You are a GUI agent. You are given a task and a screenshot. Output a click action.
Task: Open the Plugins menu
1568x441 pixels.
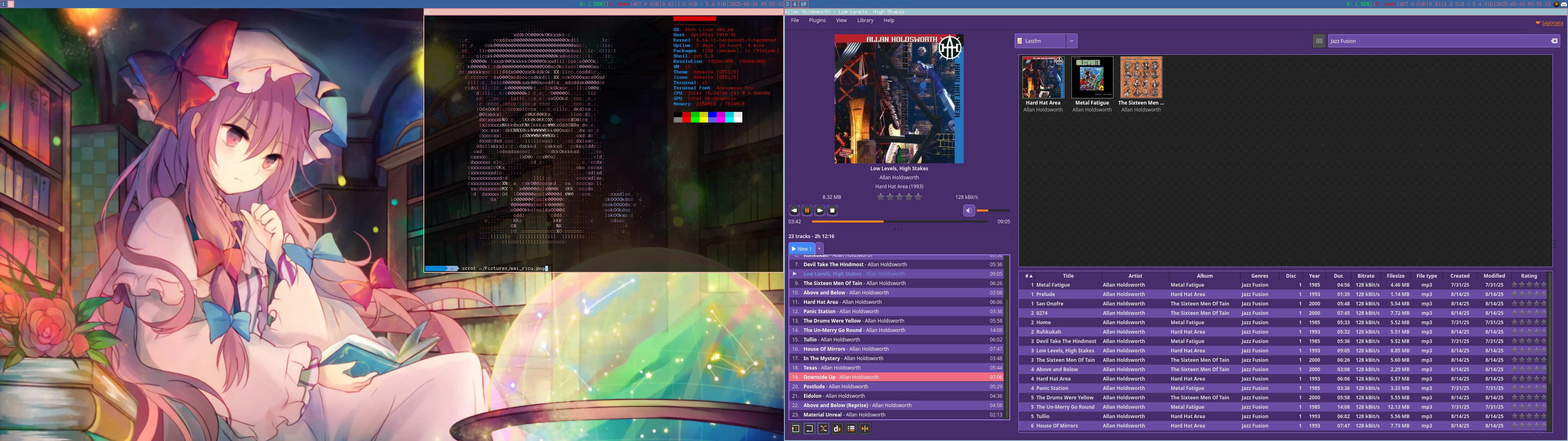click(817, 20)
